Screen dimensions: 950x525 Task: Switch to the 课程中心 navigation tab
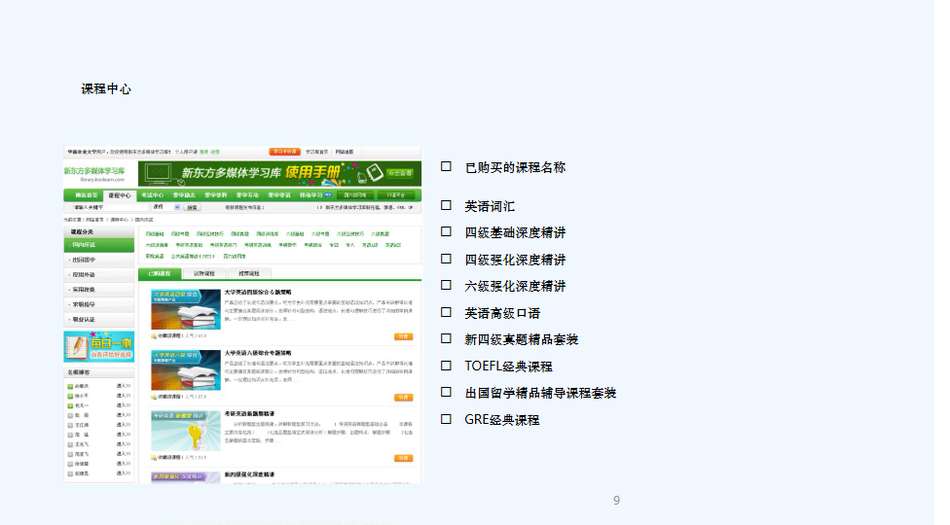(x=119, y=195)
